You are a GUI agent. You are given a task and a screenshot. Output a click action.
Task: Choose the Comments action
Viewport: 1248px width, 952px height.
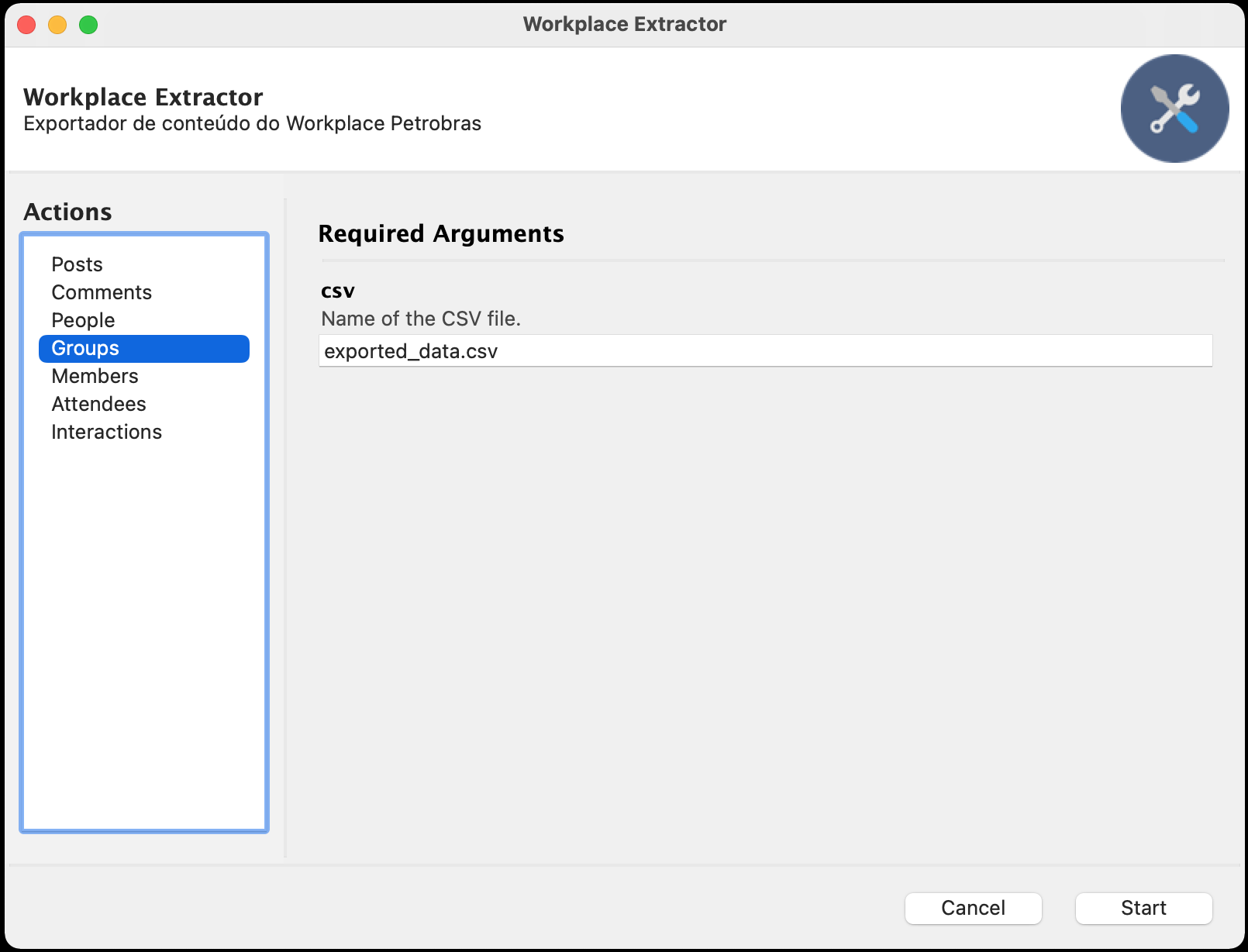(x=102, y=292)
